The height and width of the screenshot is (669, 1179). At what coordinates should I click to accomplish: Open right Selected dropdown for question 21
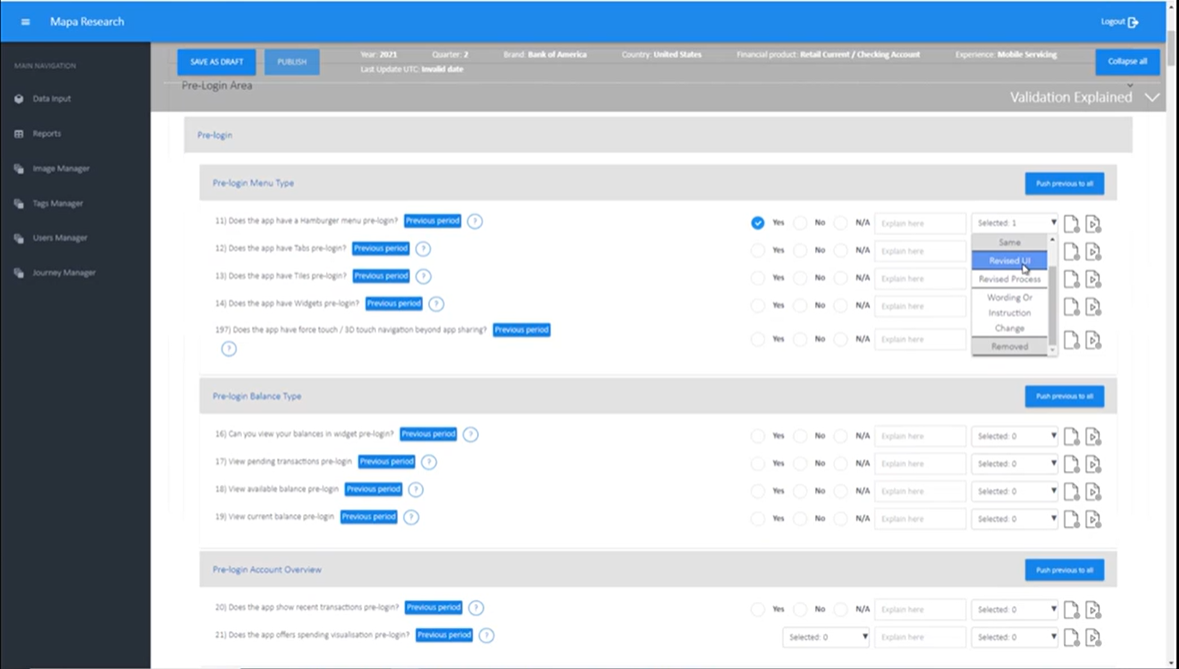[1014, 637]
